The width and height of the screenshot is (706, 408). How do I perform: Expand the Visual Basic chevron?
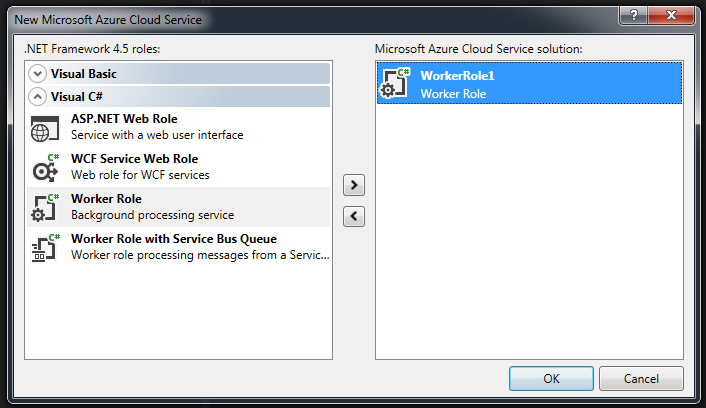pos(38,73)
